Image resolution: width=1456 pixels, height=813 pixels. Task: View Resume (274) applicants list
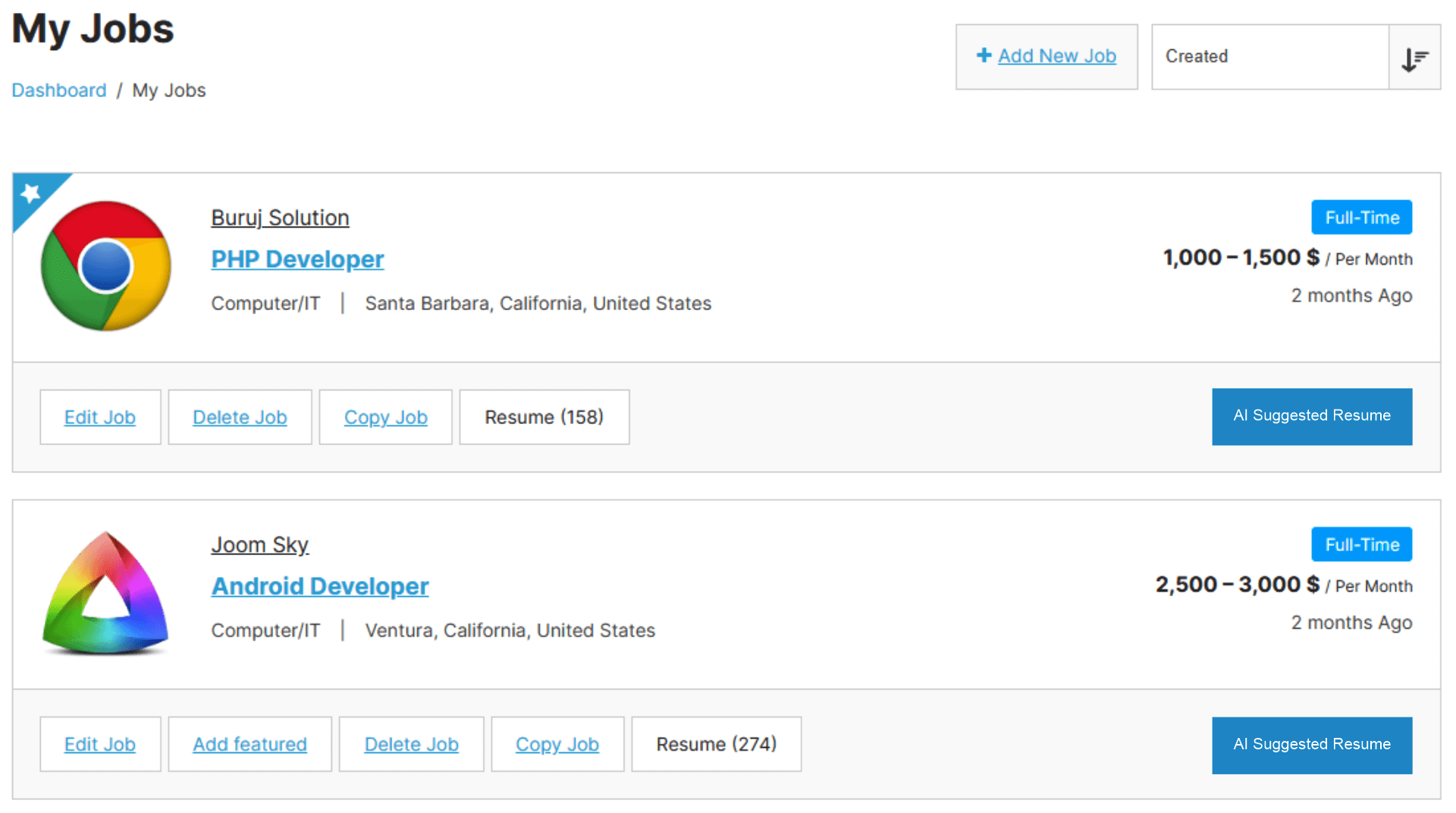(717, 744)
